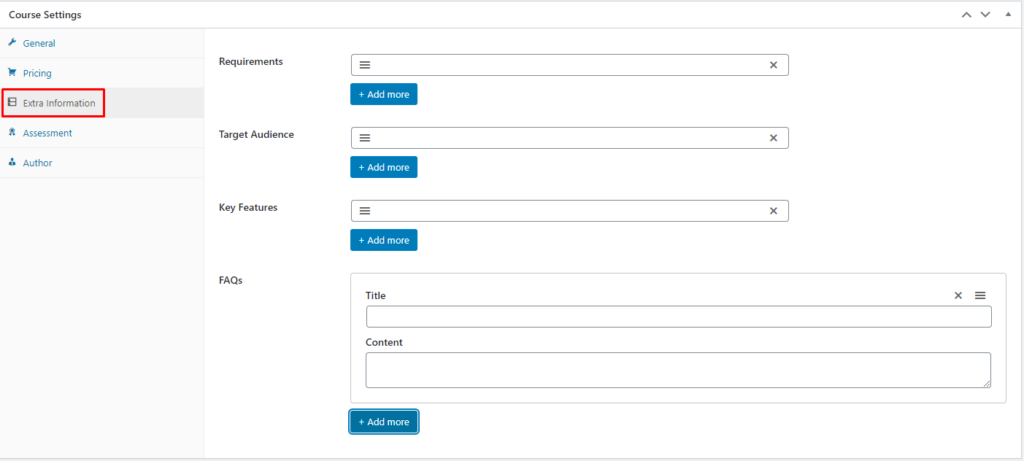This screenshot has width=1024, height=461.
Task: Open the Author tab
Action: [x=37, y=163]
